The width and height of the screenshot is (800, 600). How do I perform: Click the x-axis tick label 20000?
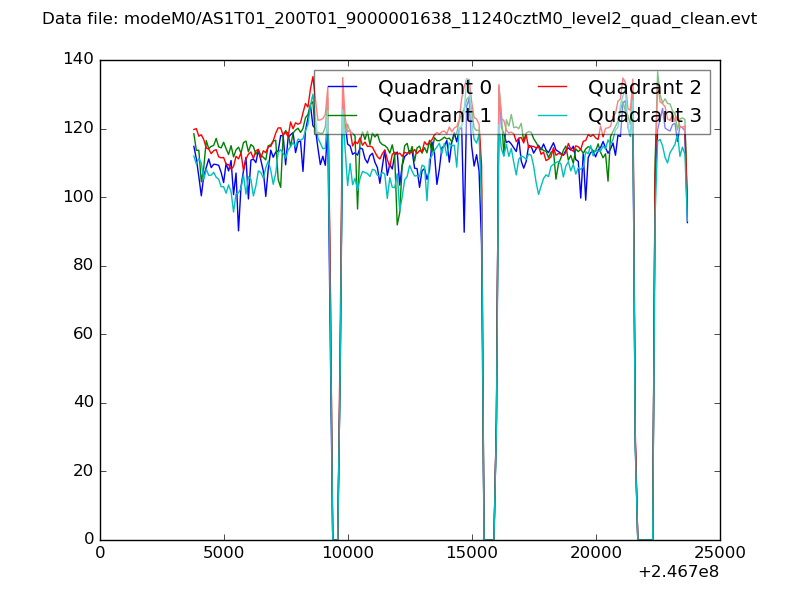pos(596,552)
